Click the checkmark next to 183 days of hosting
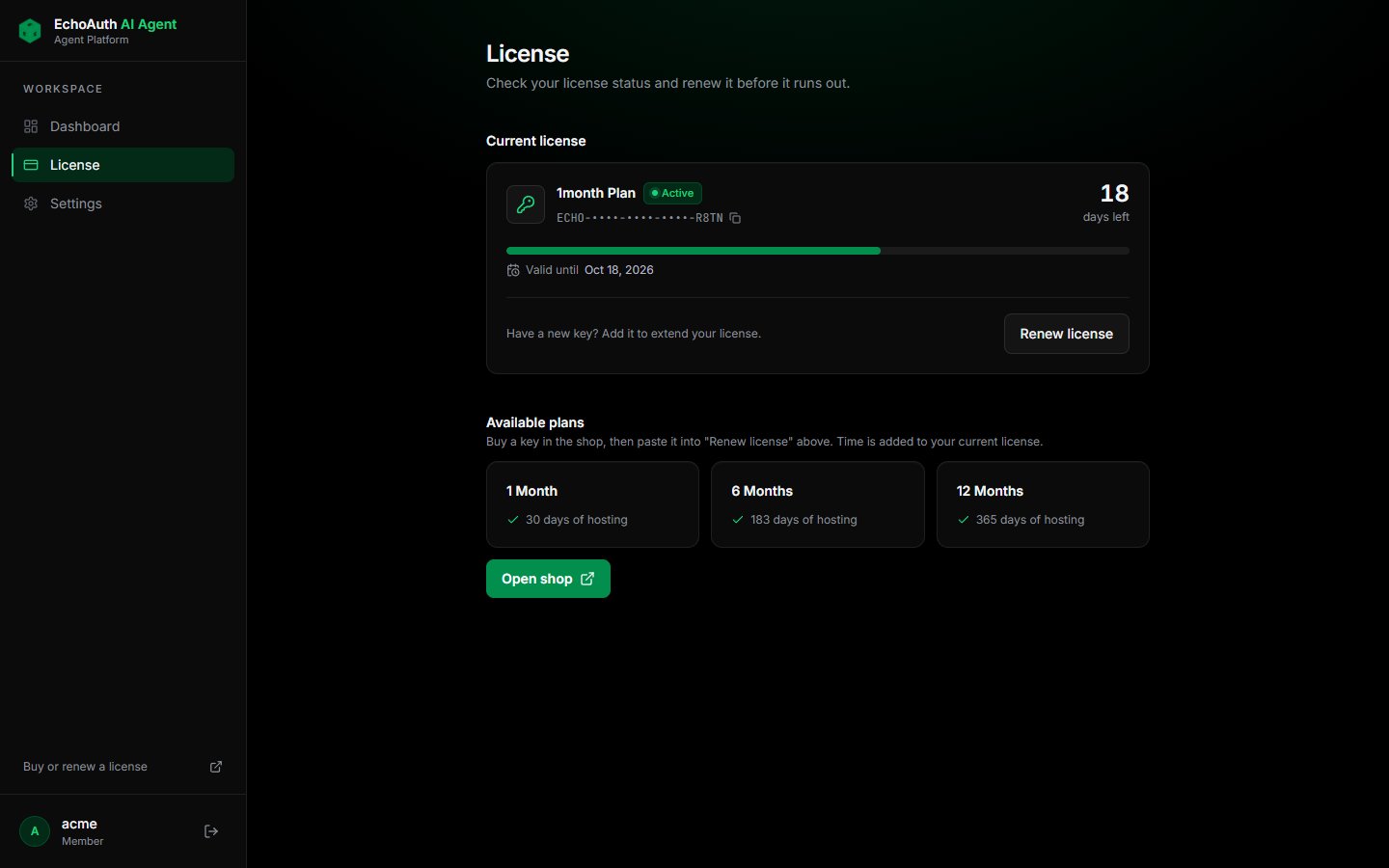The height and width of the screenshot is (868, 1389). click(x=738, y=520)
